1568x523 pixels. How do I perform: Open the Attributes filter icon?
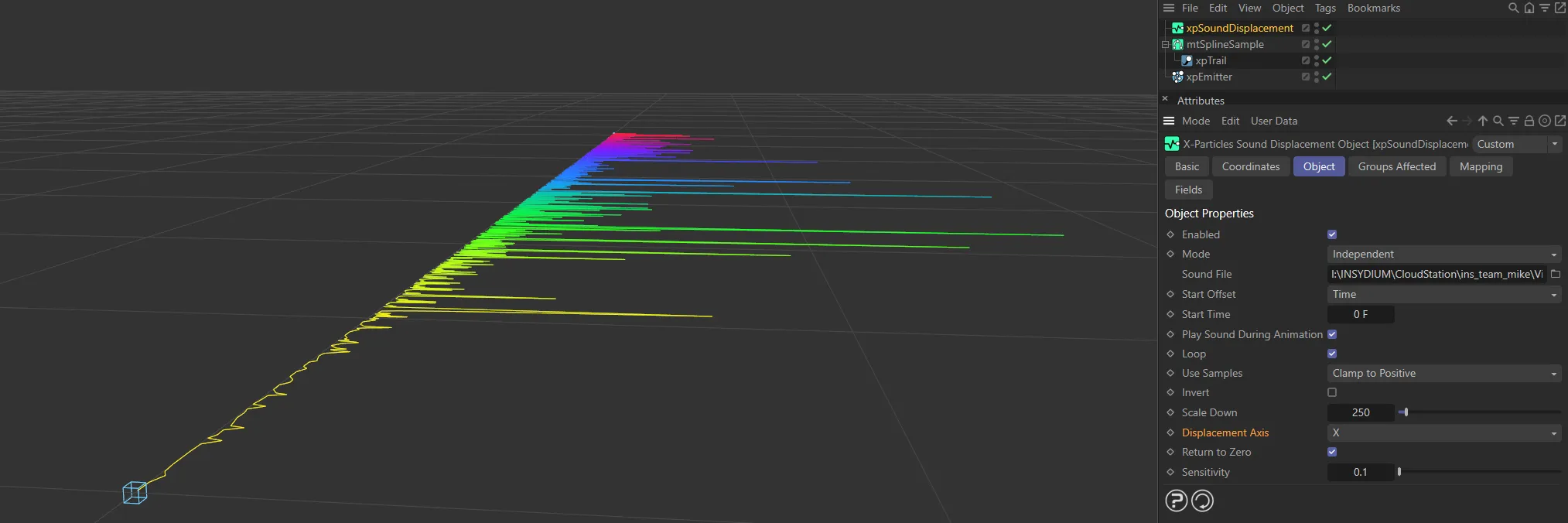coord(1514,121)
